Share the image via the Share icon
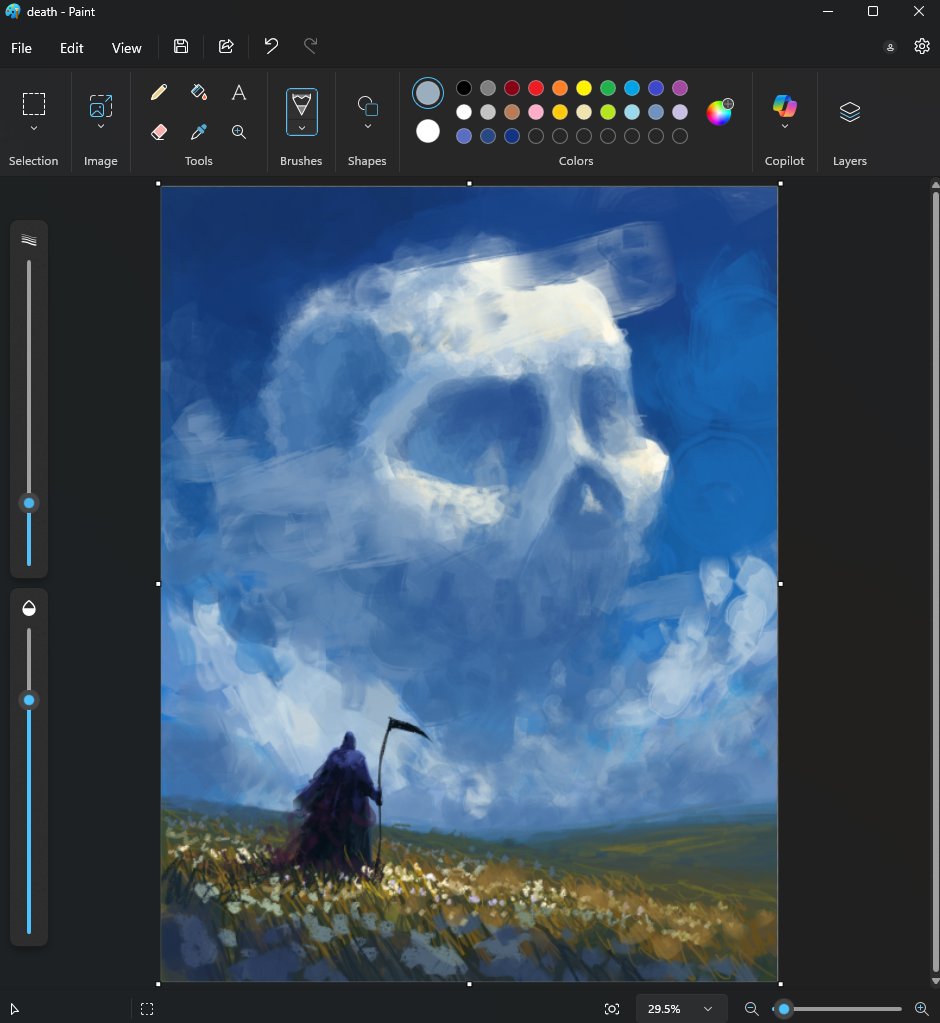Viewport: 940px width, 1023px height. point(226,46)
